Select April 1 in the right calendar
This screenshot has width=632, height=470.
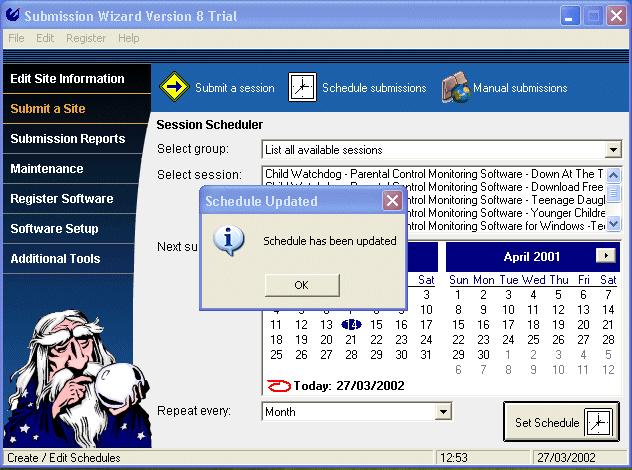click(458, 295)
